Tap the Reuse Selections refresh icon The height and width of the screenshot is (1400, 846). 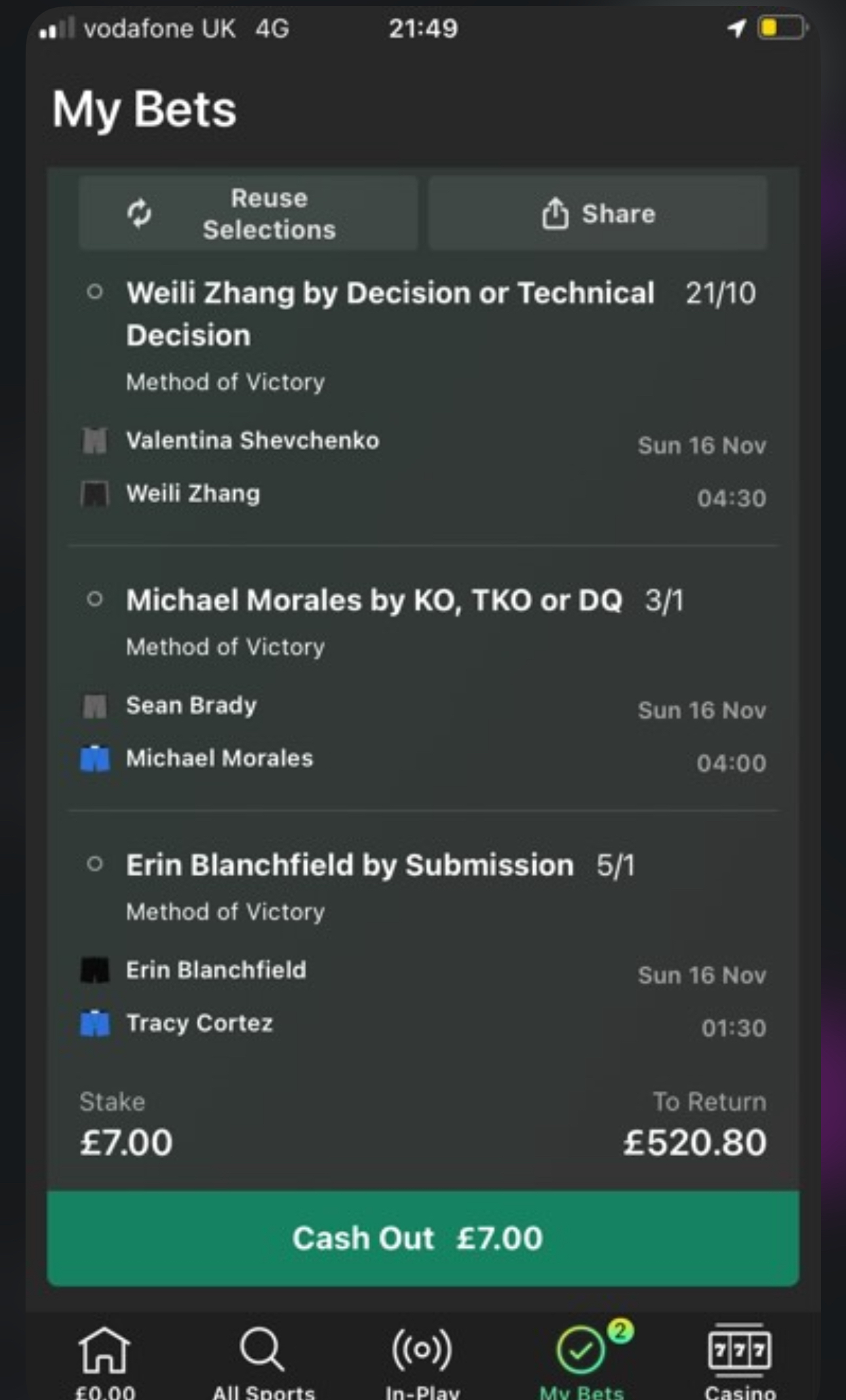(139, 214)
